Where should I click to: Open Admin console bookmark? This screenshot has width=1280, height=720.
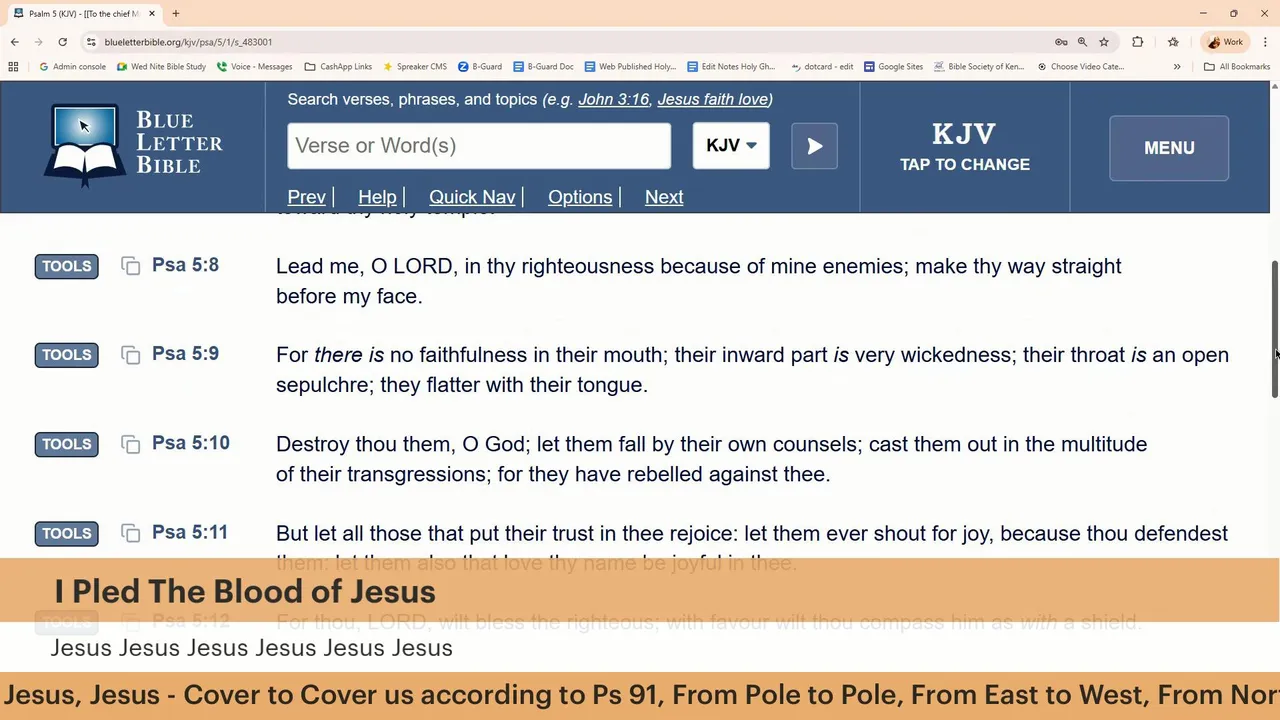coord(72,67)
